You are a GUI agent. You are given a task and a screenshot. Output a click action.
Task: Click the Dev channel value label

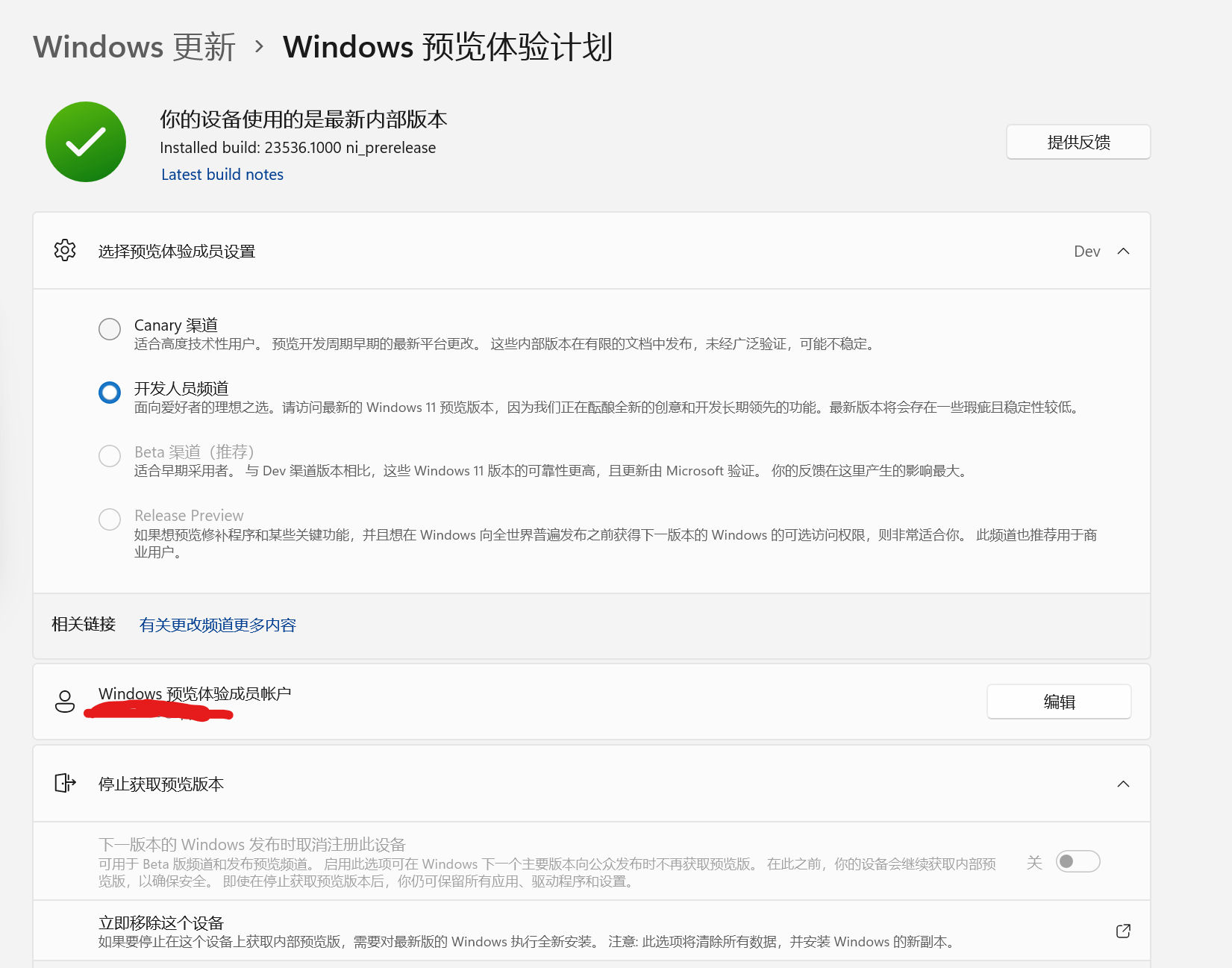(x=1086, y=252)
